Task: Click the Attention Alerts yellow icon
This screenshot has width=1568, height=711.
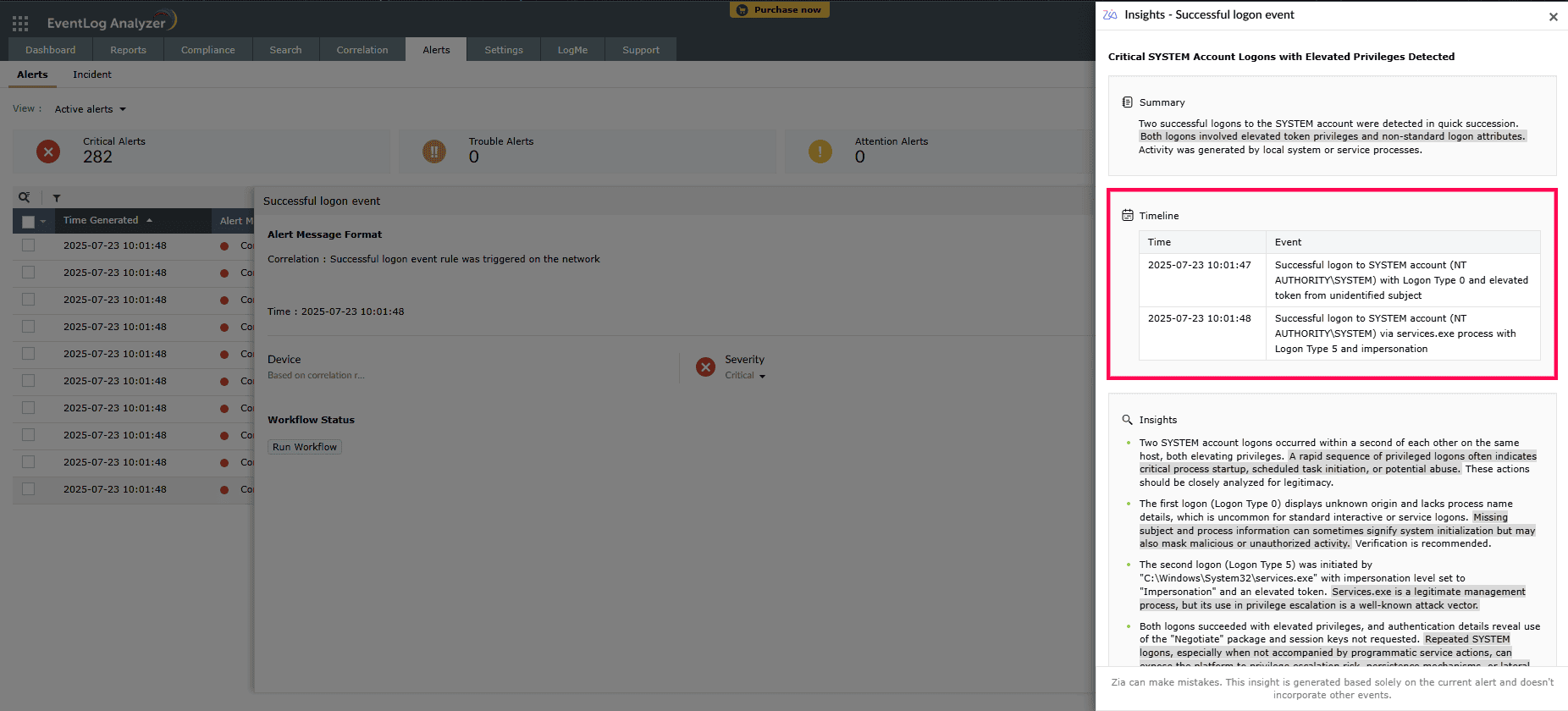Action: pos(820,152)
